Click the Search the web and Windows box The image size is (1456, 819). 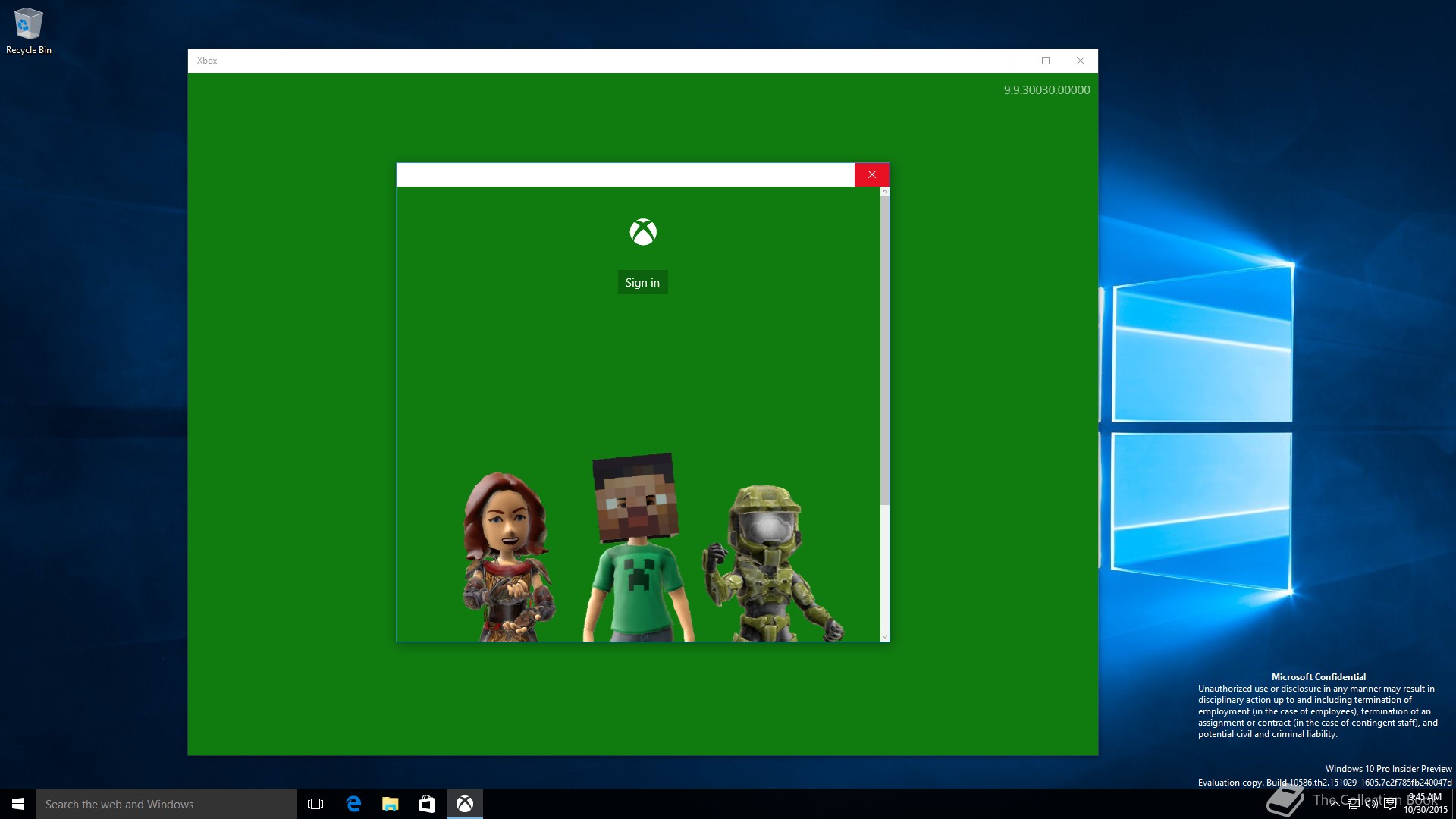[x=167, y=804]
